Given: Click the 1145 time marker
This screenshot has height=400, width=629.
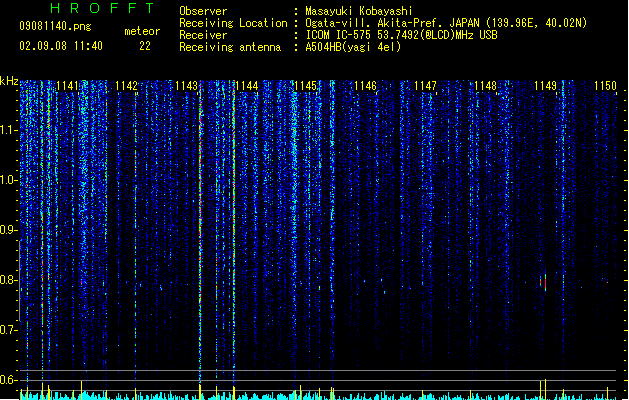Looking at the screenshot, I should click(x=306, y=86).
